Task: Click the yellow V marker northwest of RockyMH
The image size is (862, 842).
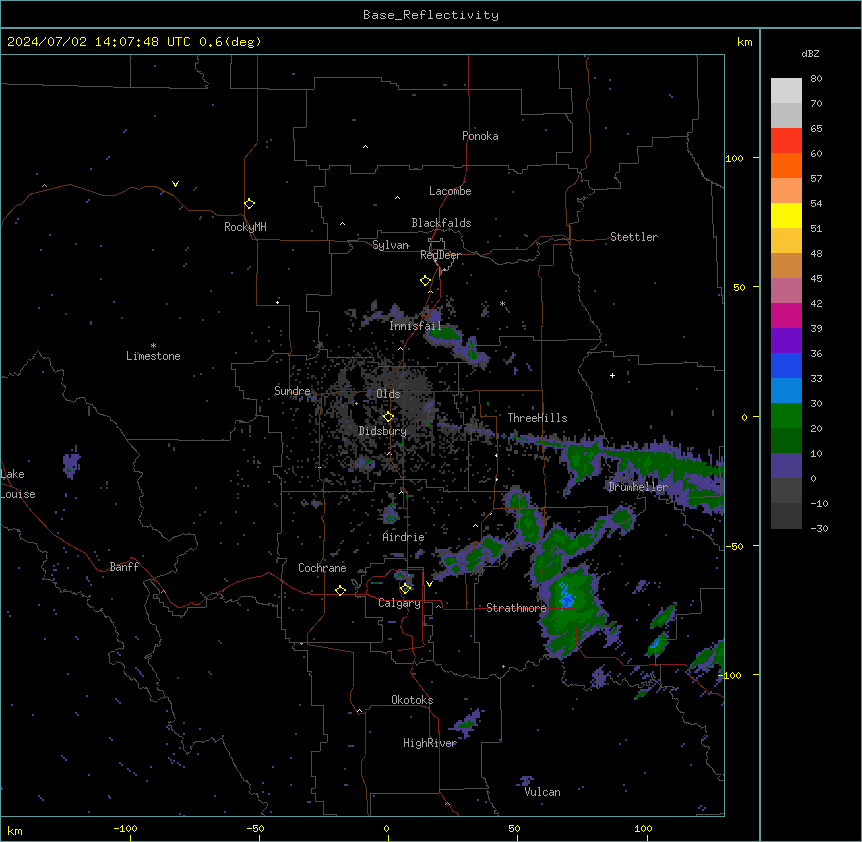Action: point(175,184)
